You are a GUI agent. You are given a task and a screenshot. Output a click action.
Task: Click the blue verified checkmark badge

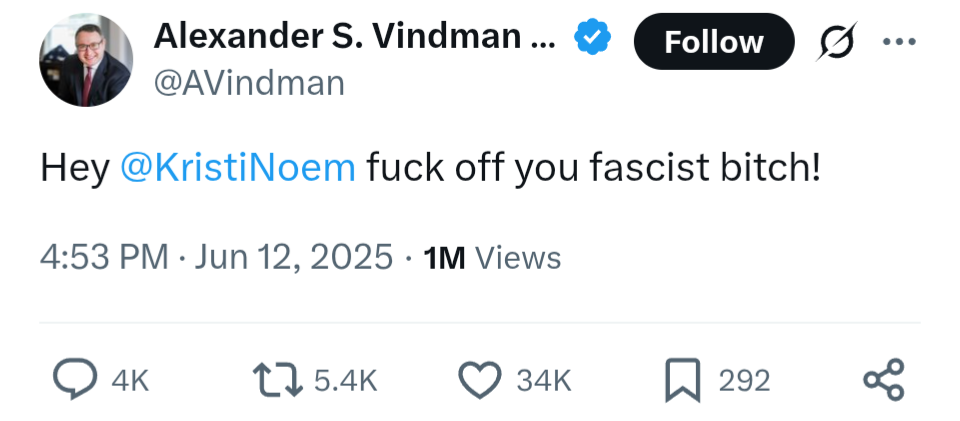[593, 38]
